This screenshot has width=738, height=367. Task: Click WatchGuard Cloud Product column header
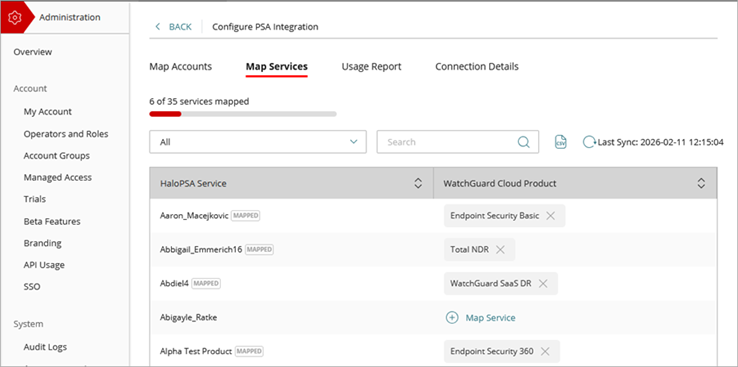point(575,184)
